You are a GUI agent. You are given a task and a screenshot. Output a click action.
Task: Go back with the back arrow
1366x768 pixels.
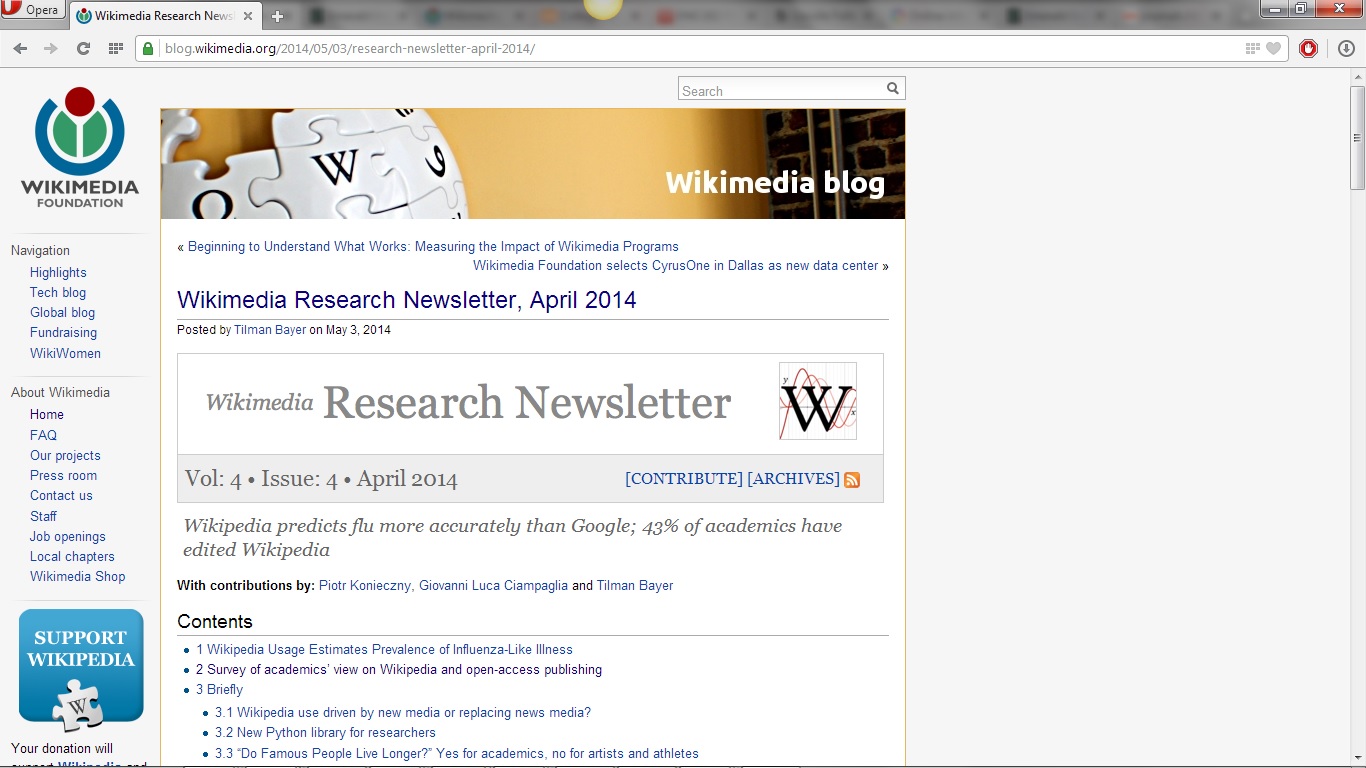(x=20, y=48)
